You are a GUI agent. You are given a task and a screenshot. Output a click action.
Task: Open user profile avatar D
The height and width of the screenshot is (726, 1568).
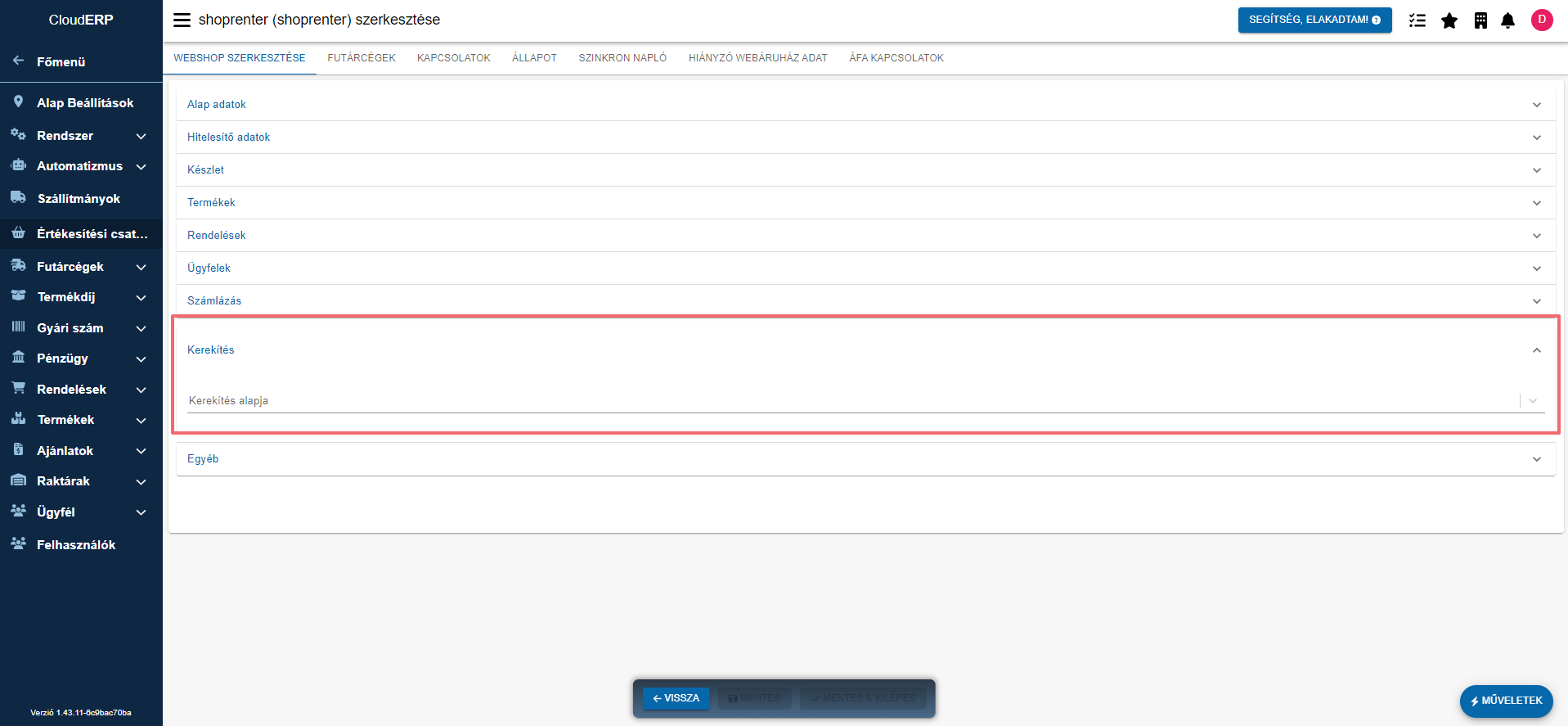coord(1541,20)
